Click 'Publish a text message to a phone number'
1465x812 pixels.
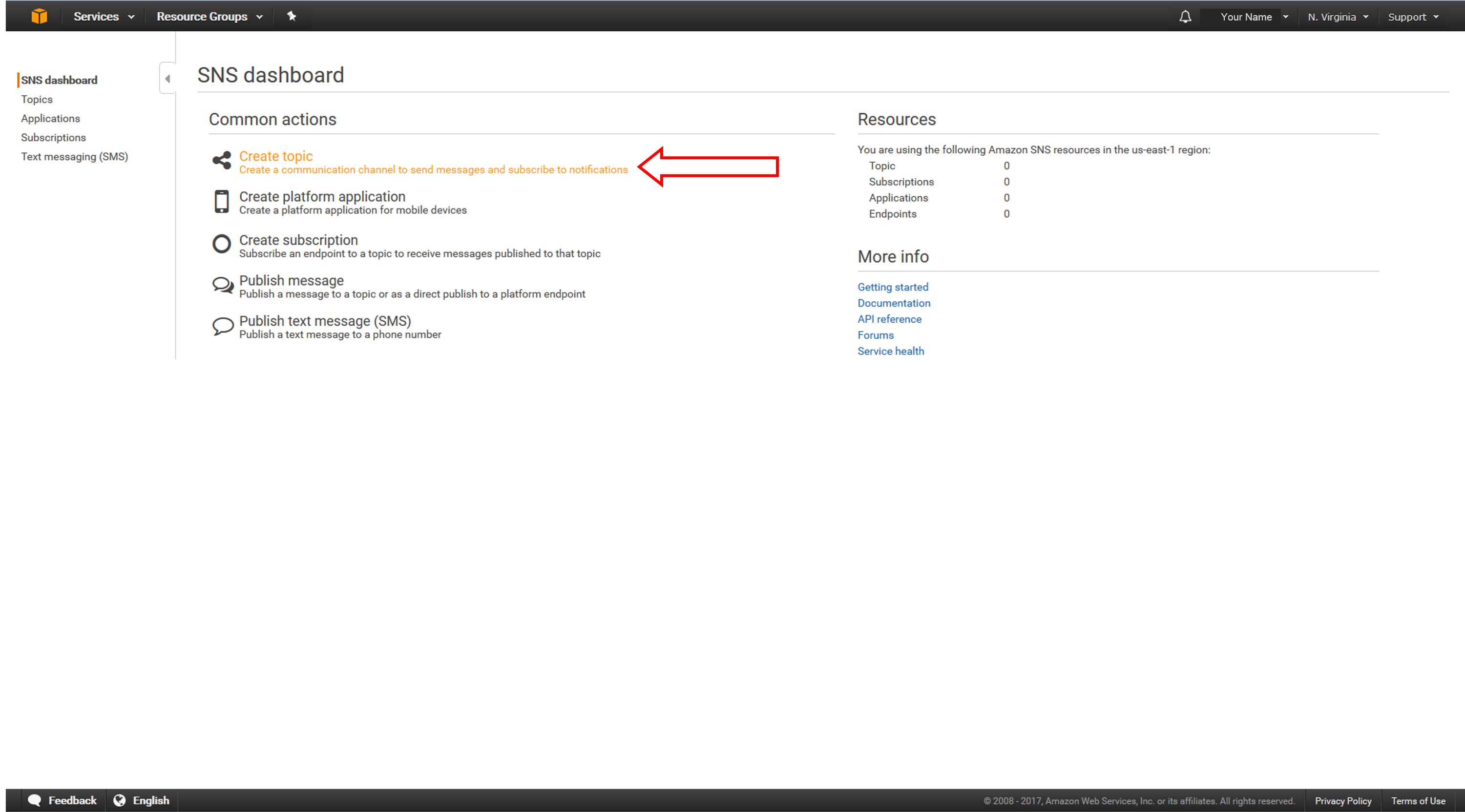[340, 334]
